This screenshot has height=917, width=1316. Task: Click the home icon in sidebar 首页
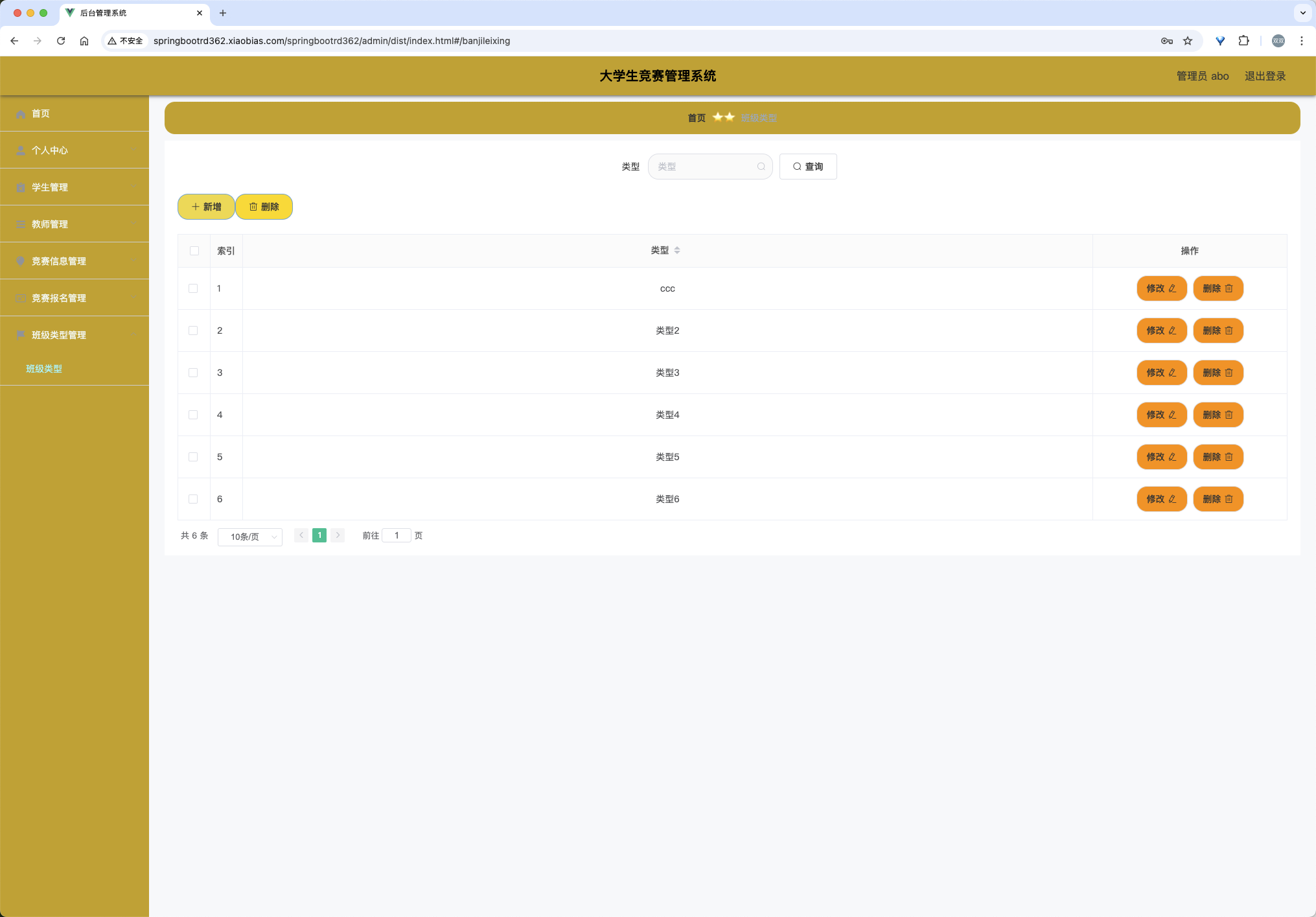[x=21, y=114]
